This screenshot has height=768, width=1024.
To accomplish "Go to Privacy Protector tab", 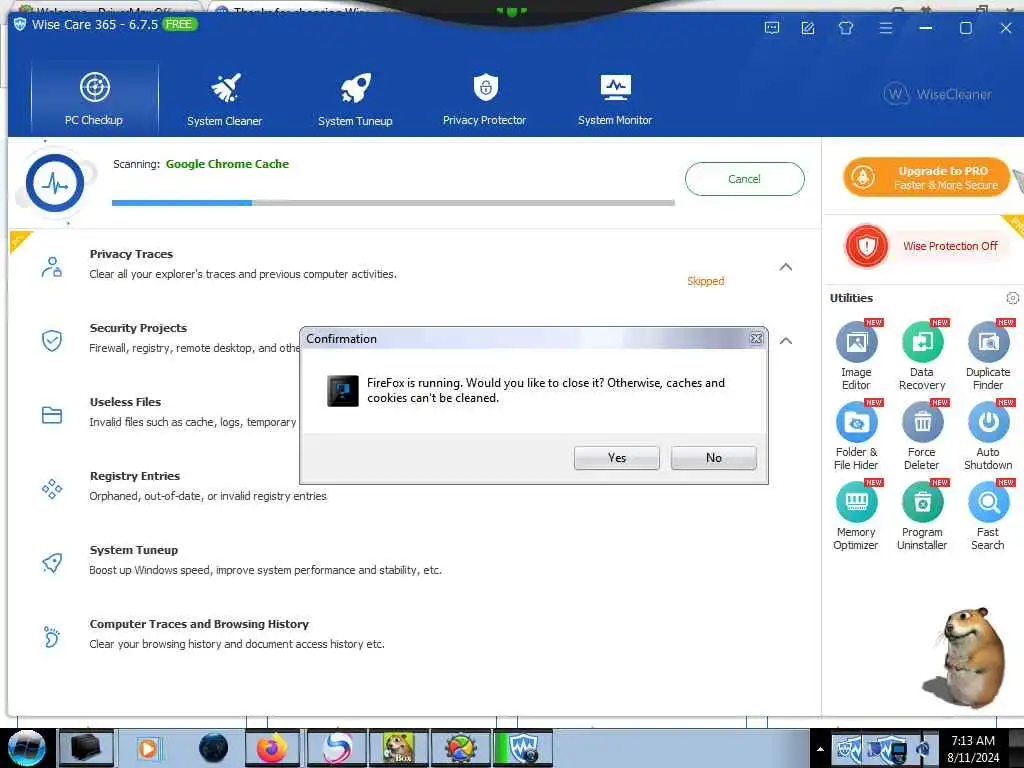I will (x=485, y=98).
